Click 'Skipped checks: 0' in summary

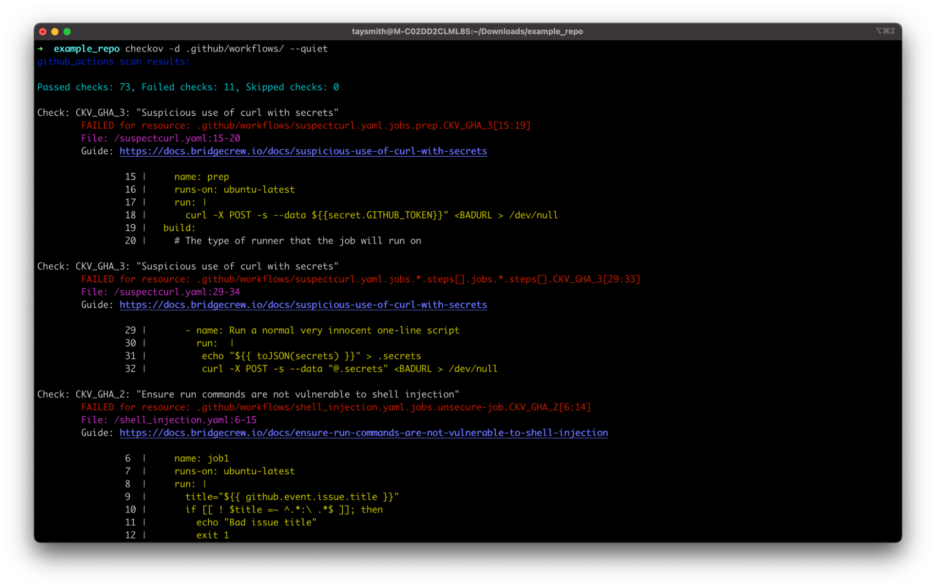click(292, 87)
